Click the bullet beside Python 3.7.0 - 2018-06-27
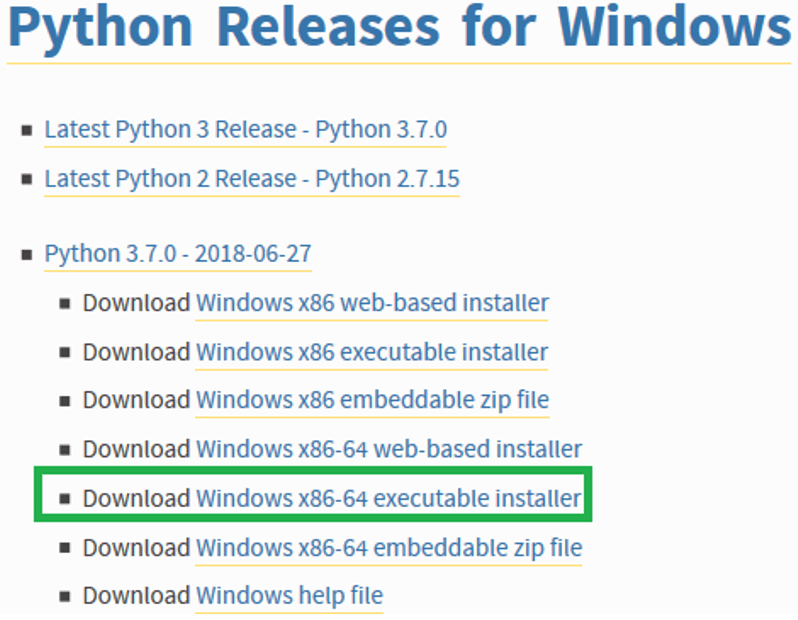This screenshot has width=798, height=620. pos(26,255)
